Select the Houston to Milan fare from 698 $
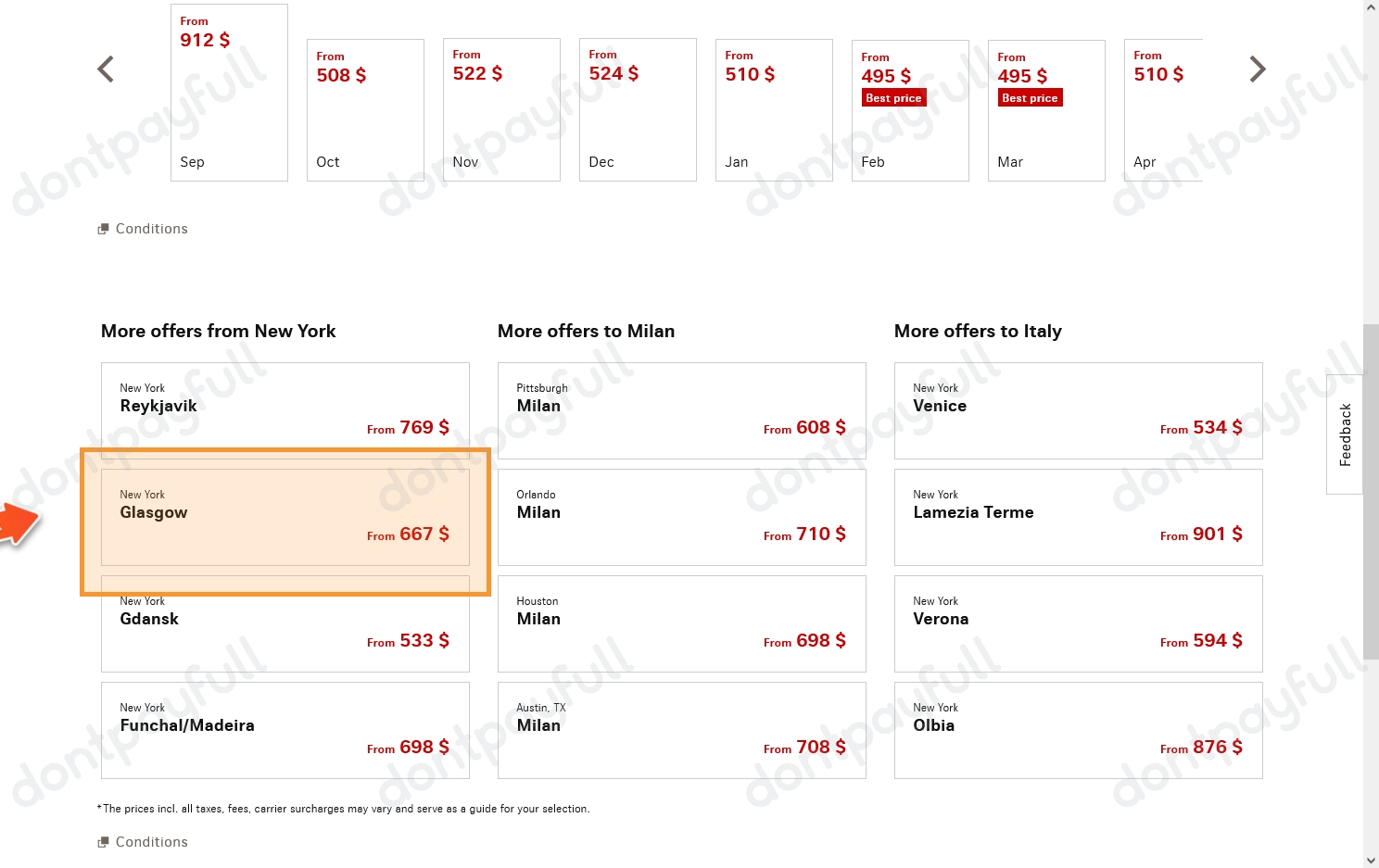Image resolution: width=1379 pixels, height=868 pixels. [x=681, y=623]
